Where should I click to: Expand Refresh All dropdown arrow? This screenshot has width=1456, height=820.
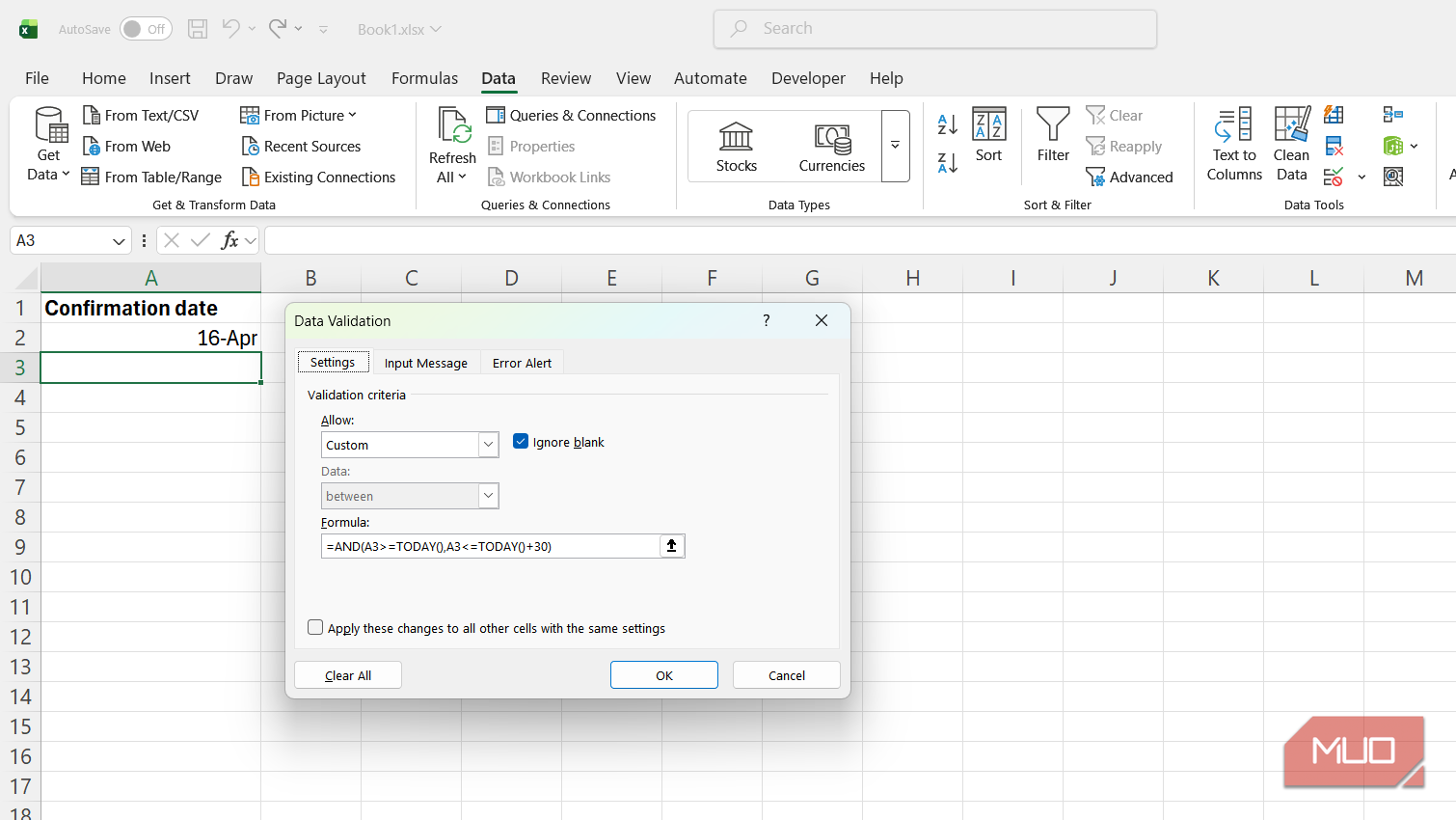coord(462,177)
